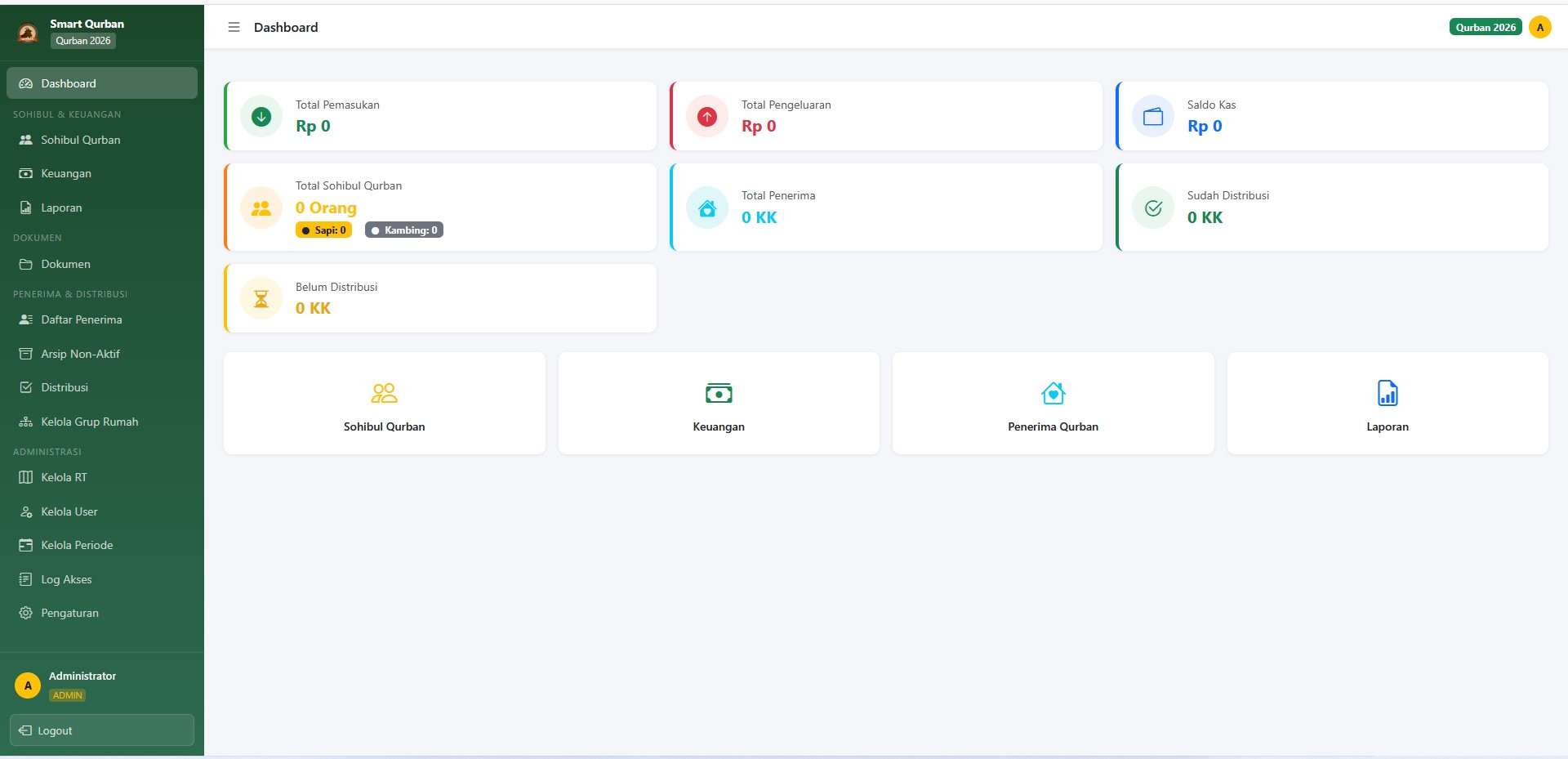Click the Total Pengeluaran red up-arrow icon
The height and width of the screenshot is (759, 1568).
tap(707, 117)
